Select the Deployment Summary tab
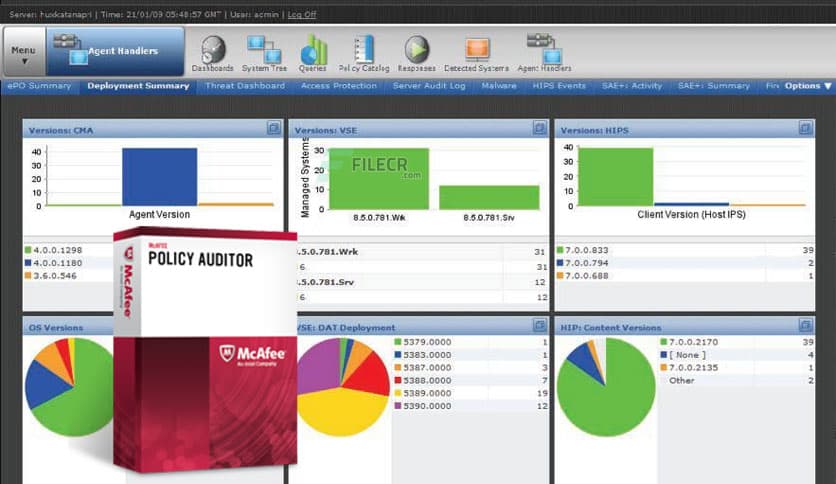This screenshot has width=836, height=484. [x=138, y=86]
